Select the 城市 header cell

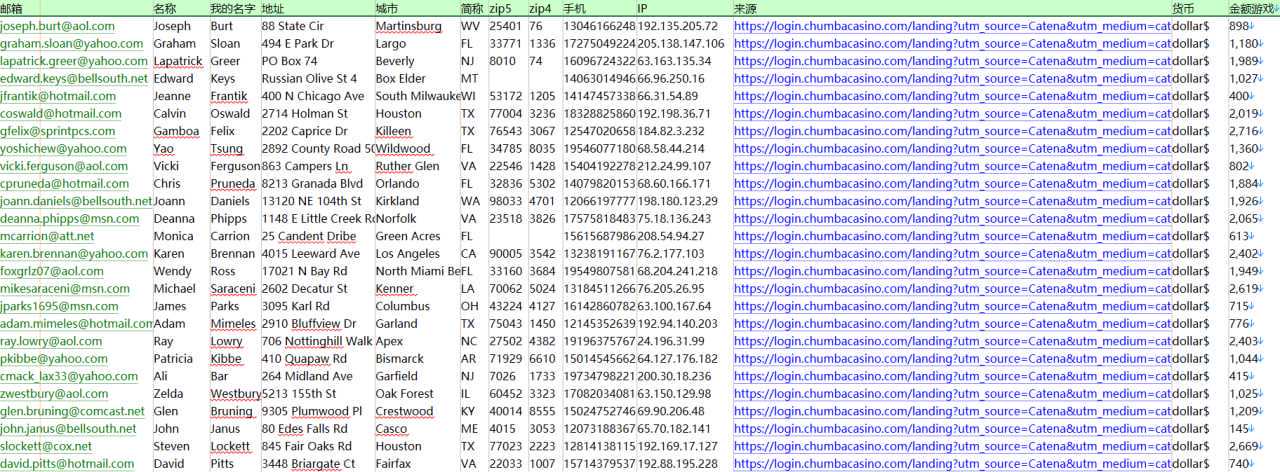tap(387, 8)
